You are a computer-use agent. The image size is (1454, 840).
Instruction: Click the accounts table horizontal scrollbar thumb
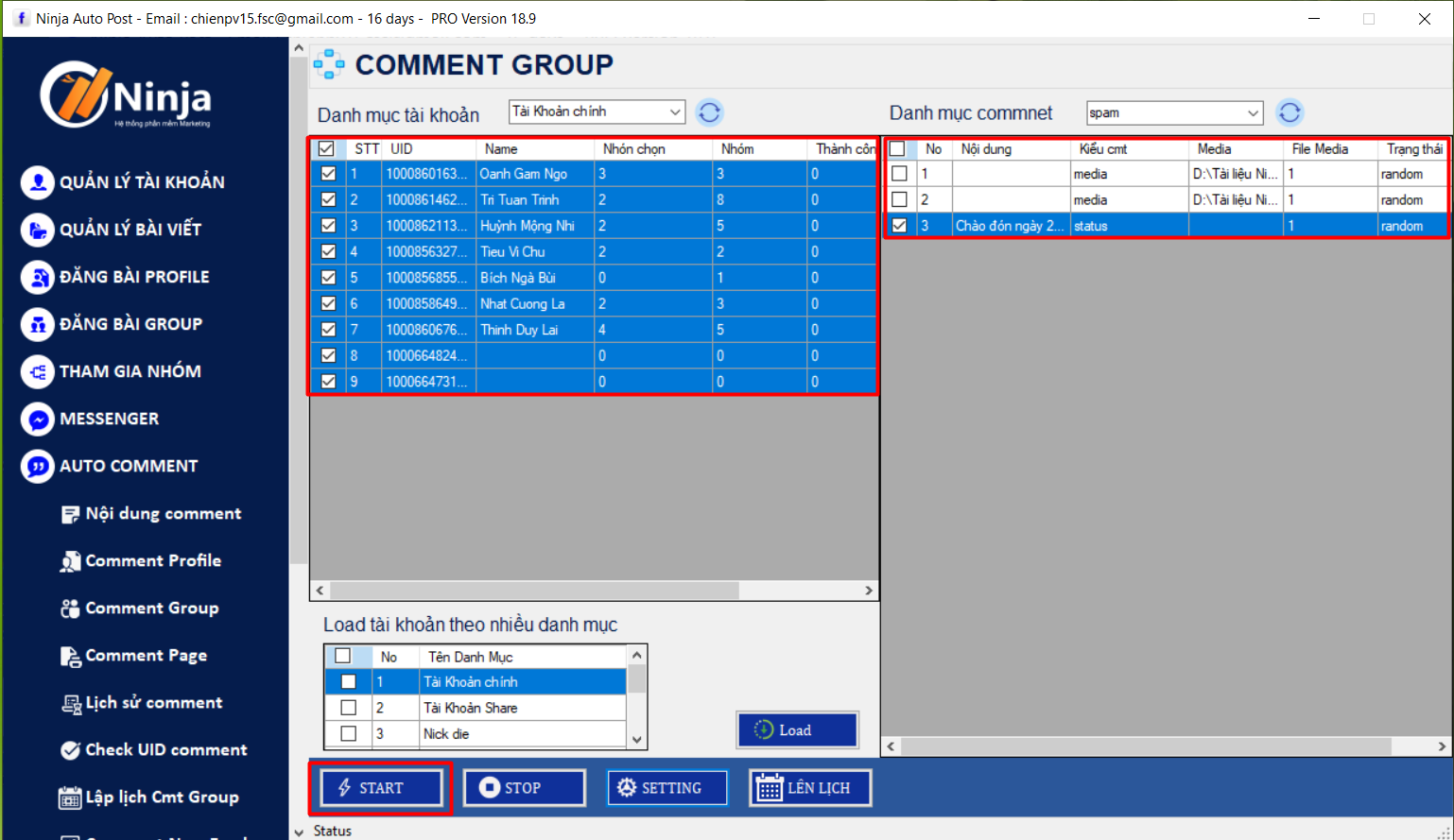(535, 591)
